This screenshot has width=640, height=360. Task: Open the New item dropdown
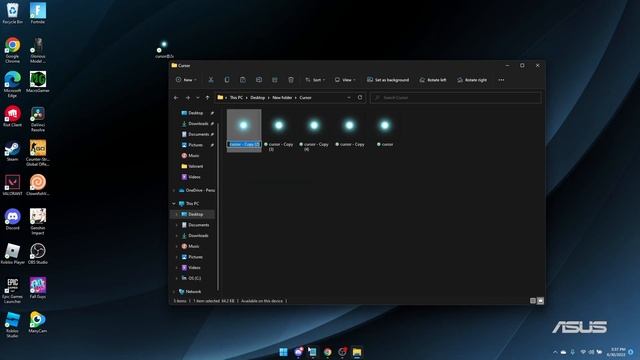click(186, 80)
